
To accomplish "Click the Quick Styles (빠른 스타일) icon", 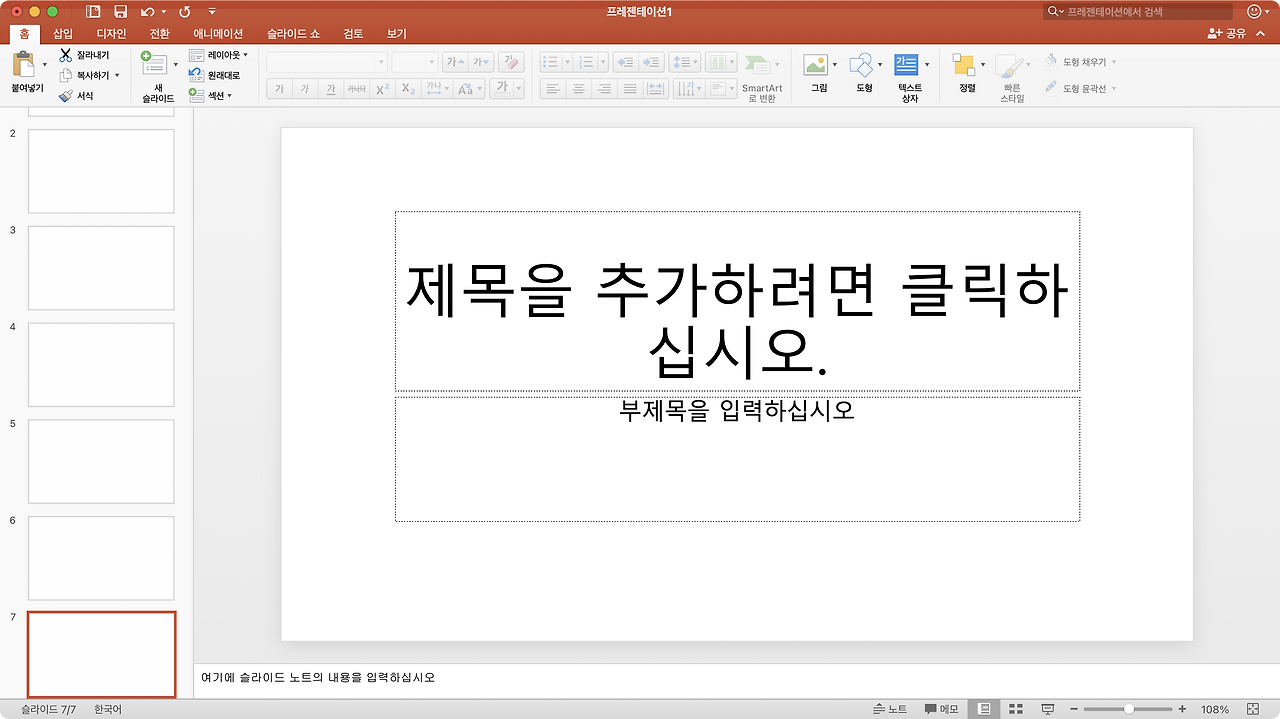I will 1010,67.
